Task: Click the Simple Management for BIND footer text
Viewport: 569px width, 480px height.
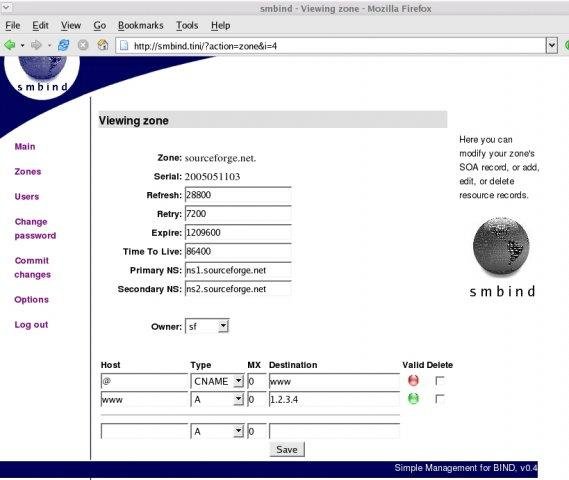Action: coord(466,468)
